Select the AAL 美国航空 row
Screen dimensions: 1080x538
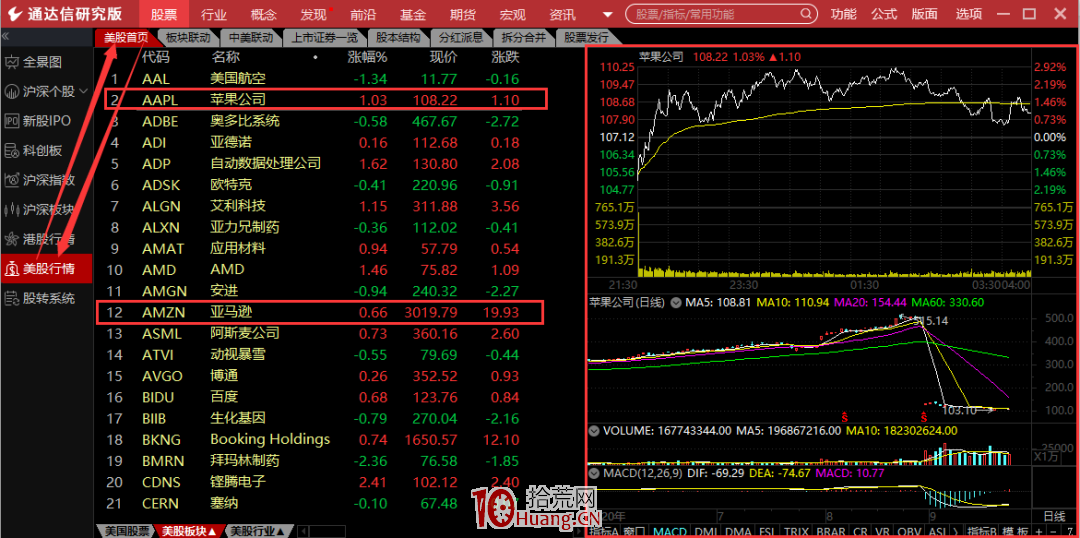pos(341,79)
